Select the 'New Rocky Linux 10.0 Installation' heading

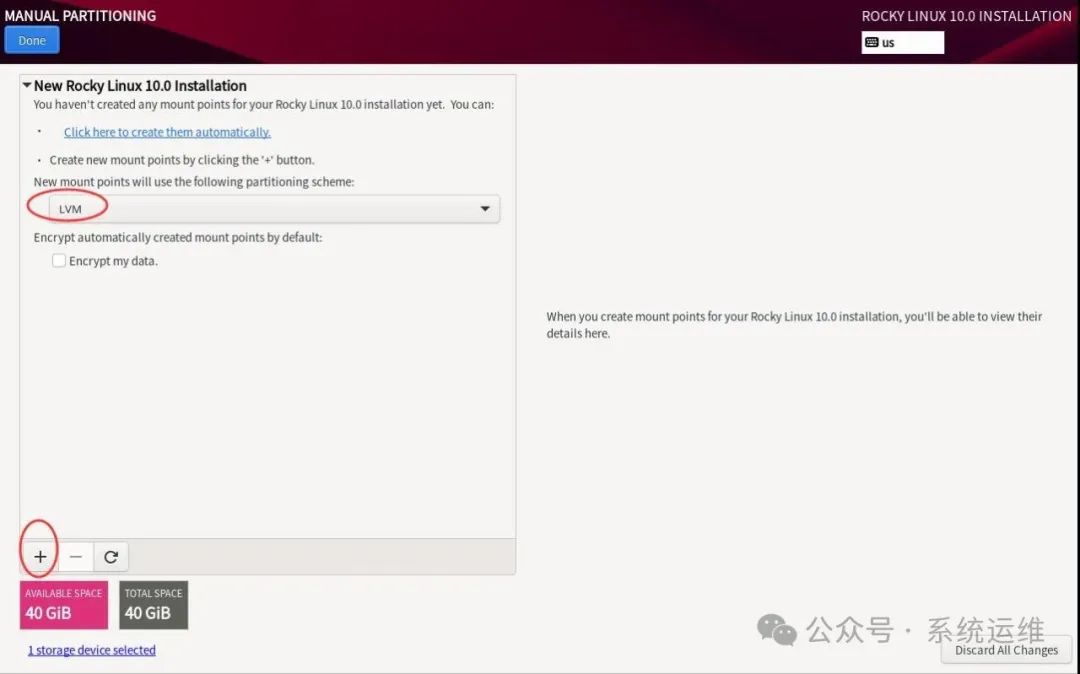coord(140,85)
